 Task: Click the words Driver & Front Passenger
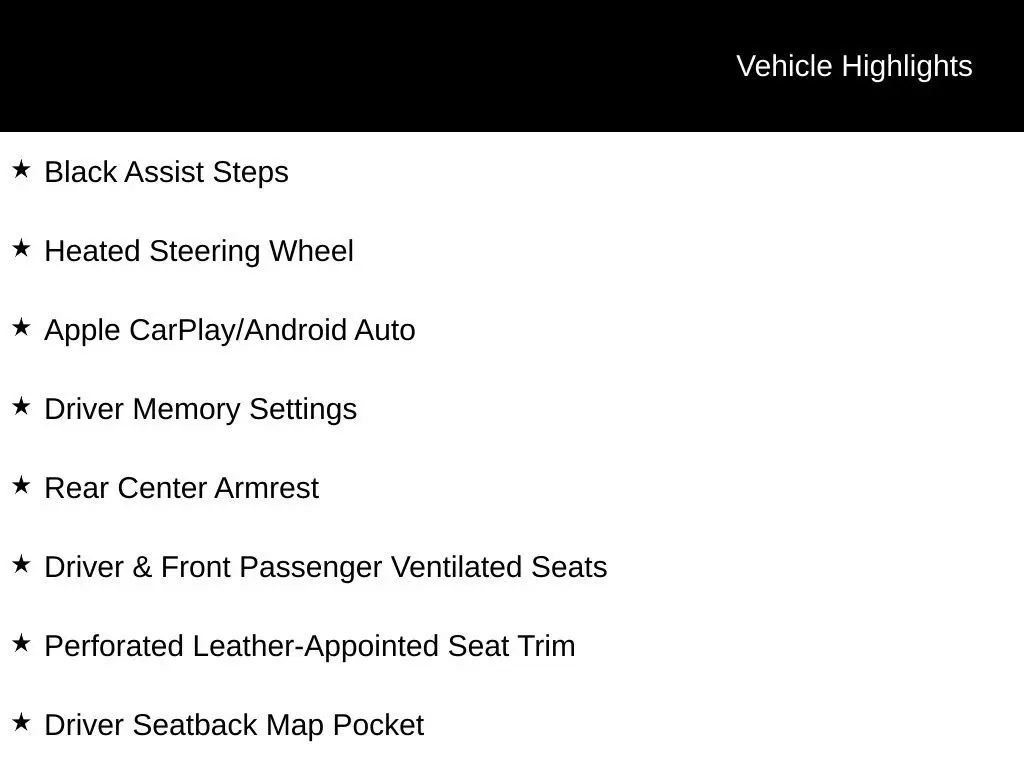[213, 567]
